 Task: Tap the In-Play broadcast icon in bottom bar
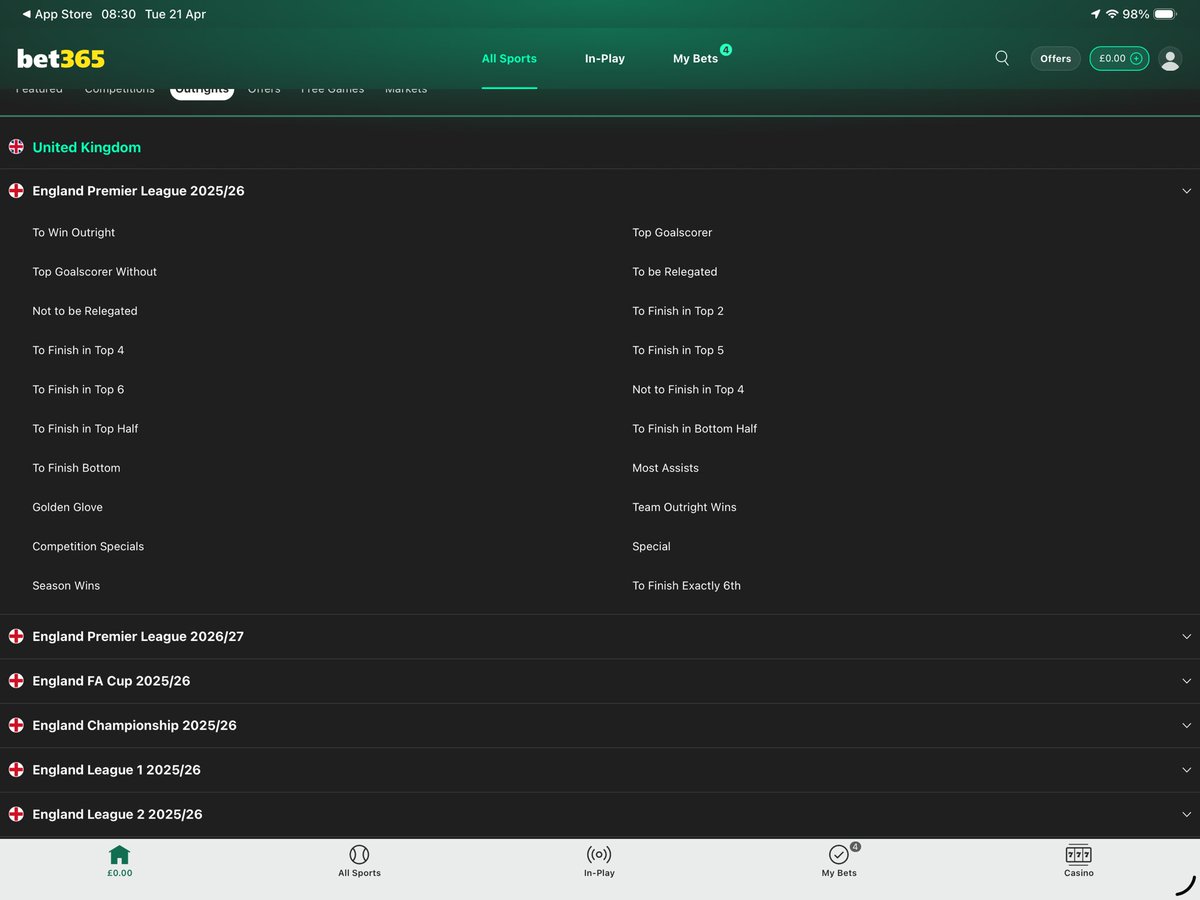599,855
